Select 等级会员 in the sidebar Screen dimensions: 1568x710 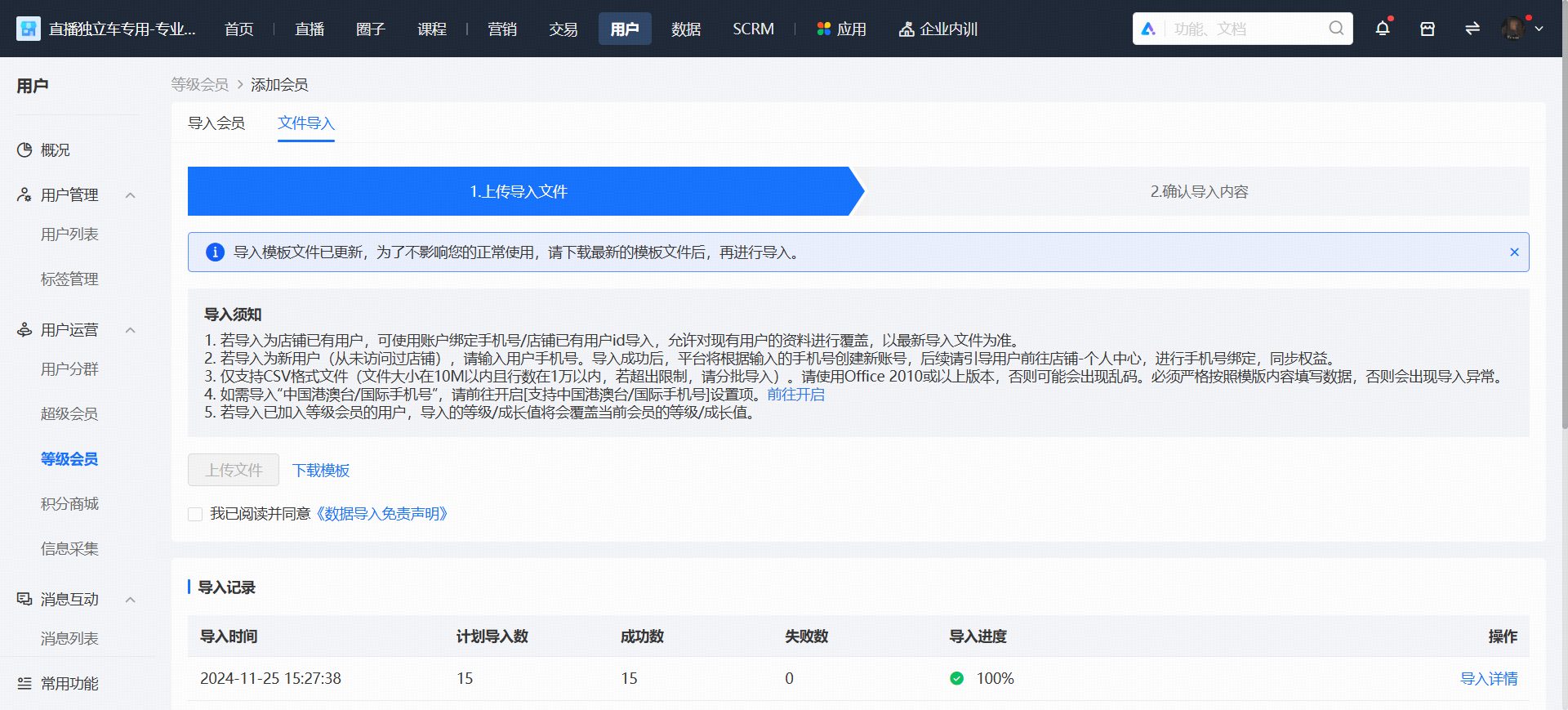(x=69, y=459)
